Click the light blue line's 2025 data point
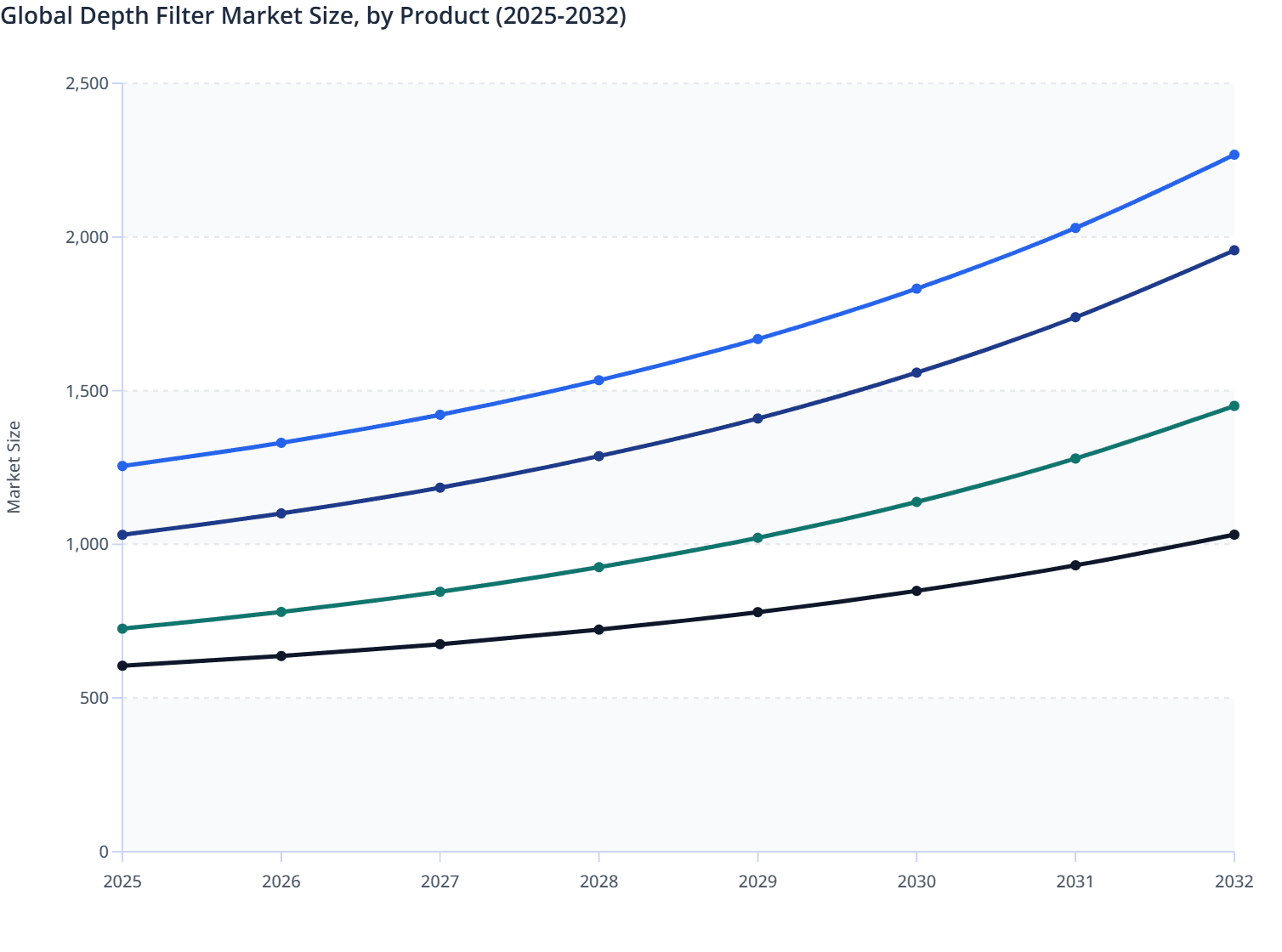Screen dimensions: 1282x952 click(x=122, y=466)
